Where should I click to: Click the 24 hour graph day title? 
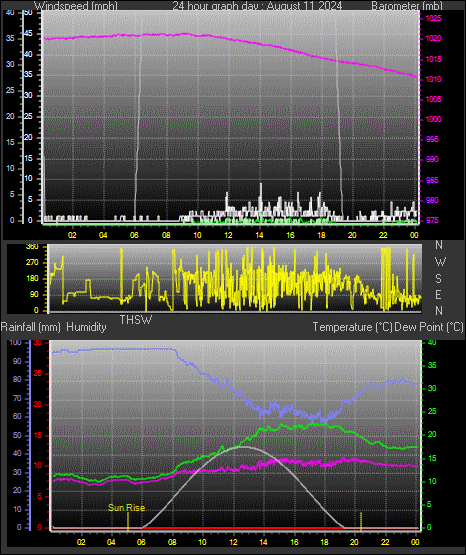pyautogui.click(x=257, y=6)
